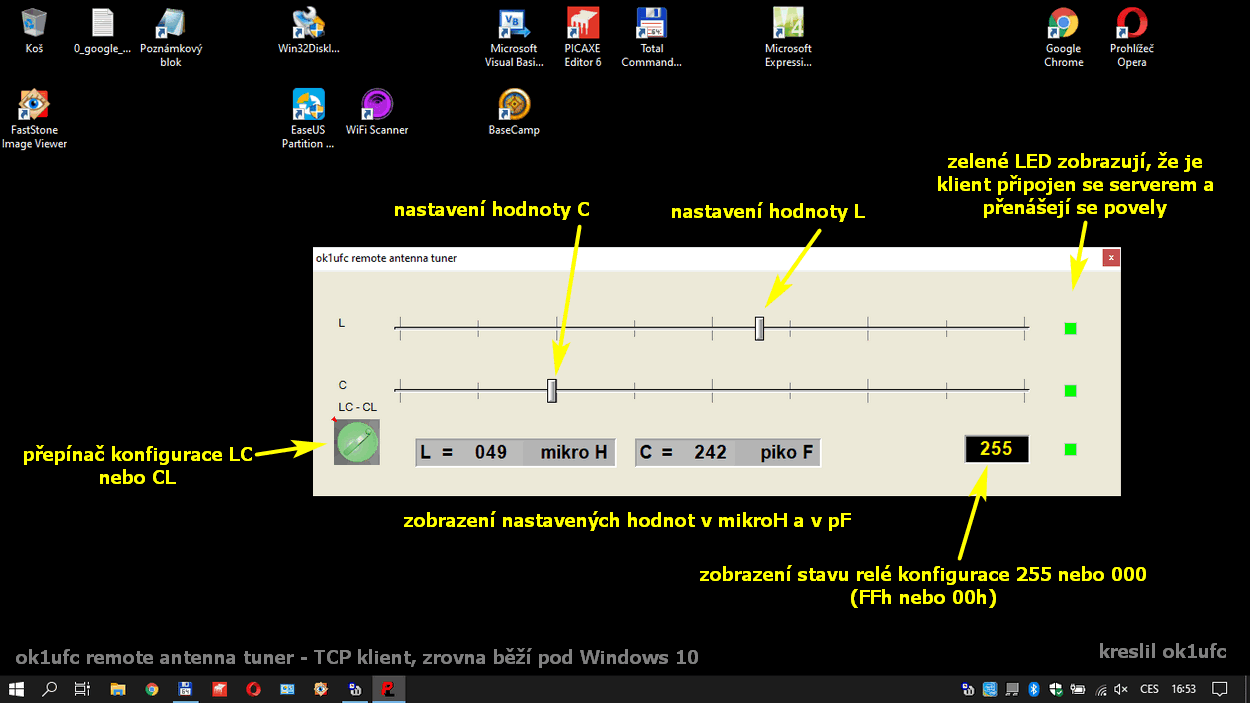Launch WiFi Scanner
1250x703 pixels.
click(x=377, y=105)
